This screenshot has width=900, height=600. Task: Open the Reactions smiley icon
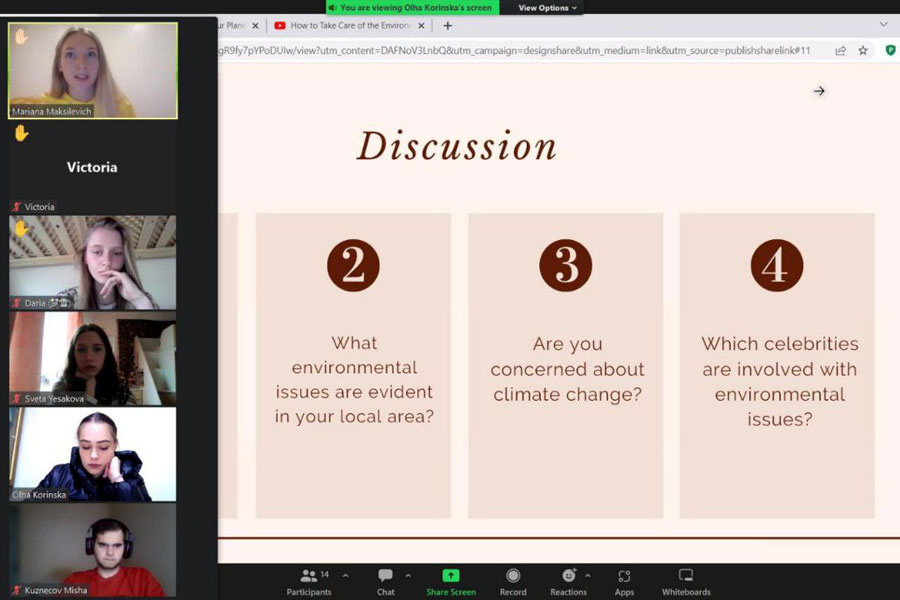click(568, 576)
